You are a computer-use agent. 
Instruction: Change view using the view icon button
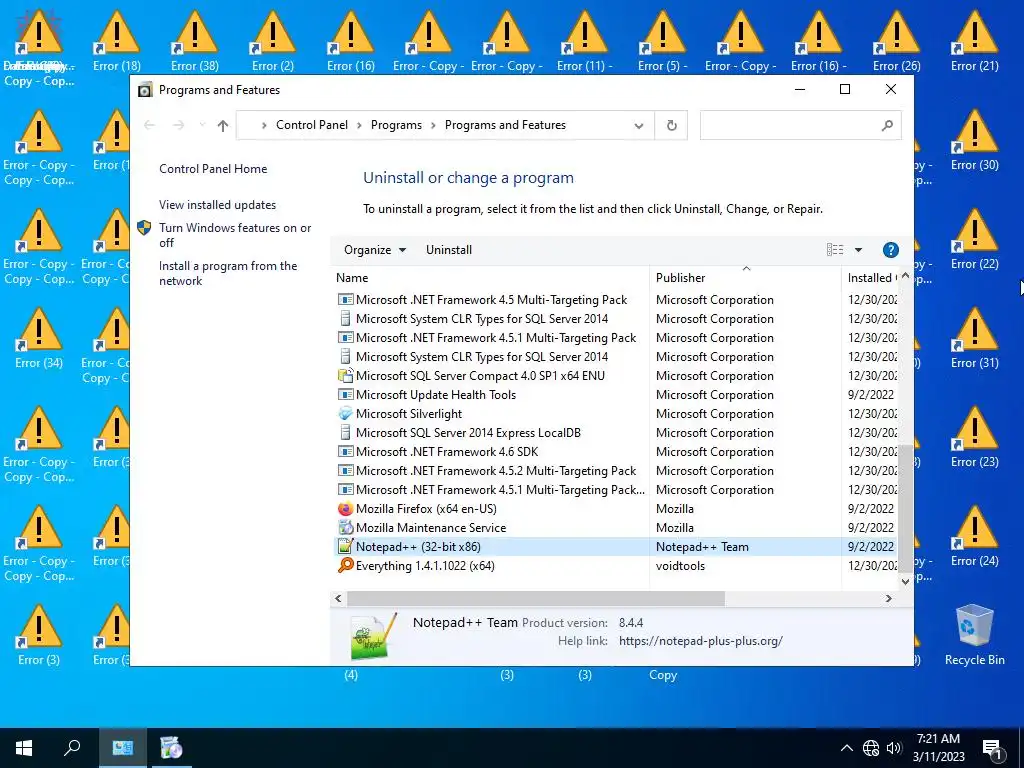(x=835, y=250)
